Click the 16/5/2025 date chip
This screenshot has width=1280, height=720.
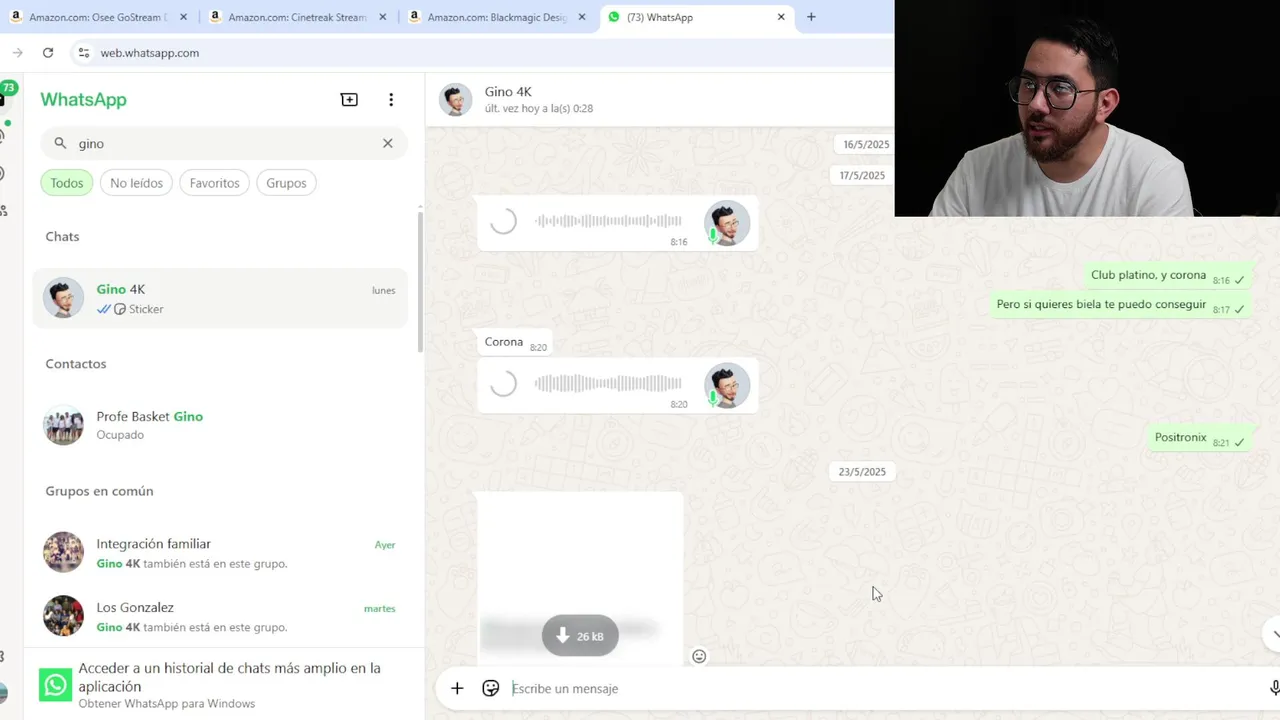pyautogui.click(x=866, y=144)
